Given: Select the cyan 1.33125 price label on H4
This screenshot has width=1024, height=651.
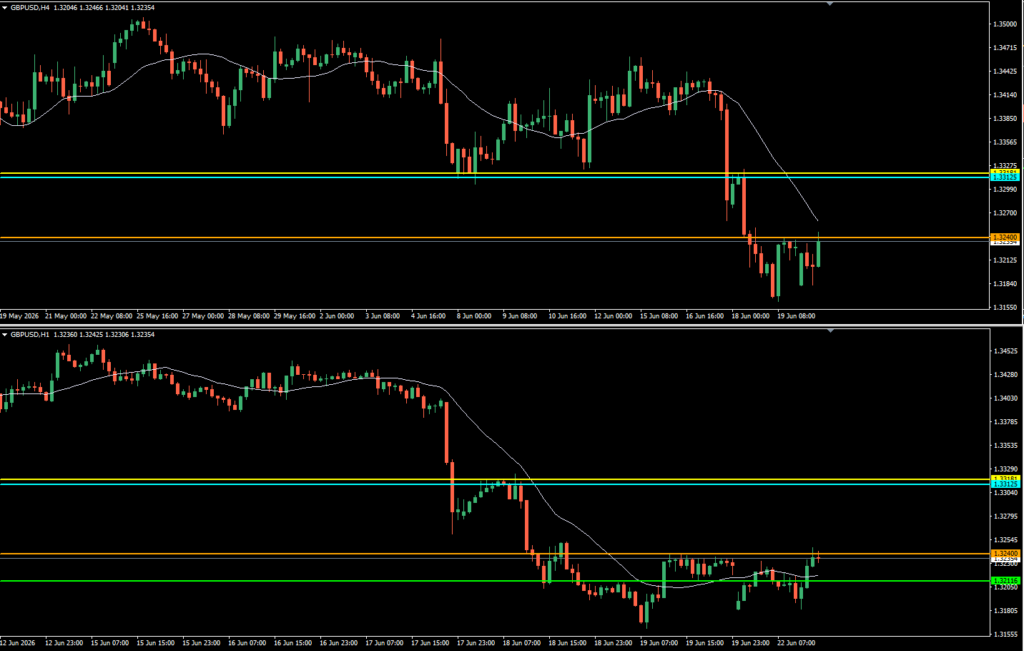Looking at the screenshot, I should pos(1005,178).
